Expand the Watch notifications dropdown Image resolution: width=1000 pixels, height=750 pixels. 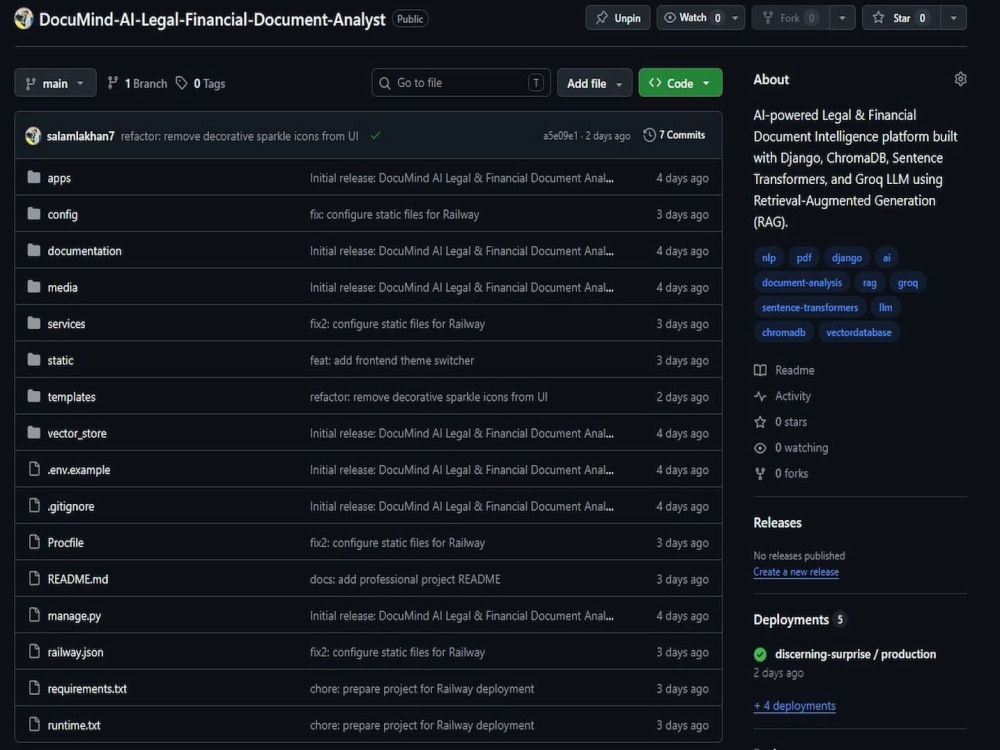pyautogui.click(x=735, y=18)
